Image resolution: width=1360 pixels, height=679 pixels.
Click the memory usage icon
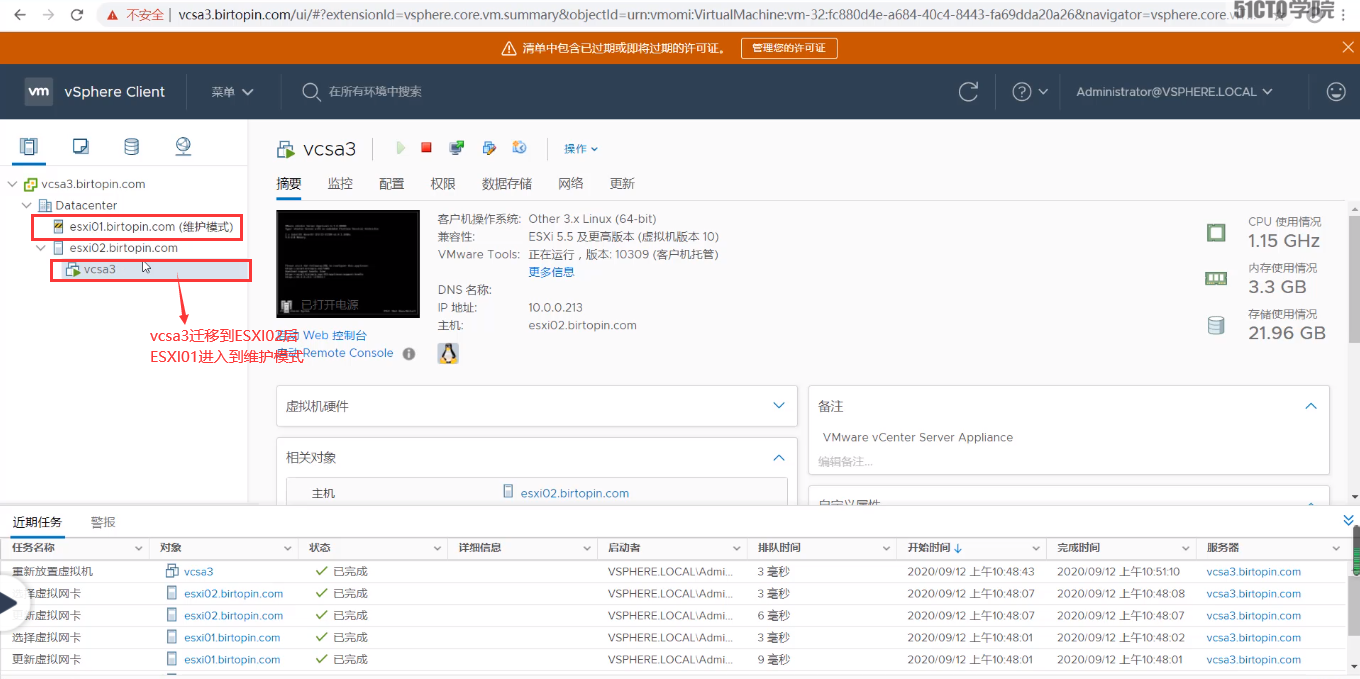click(x=1216, y=279)
